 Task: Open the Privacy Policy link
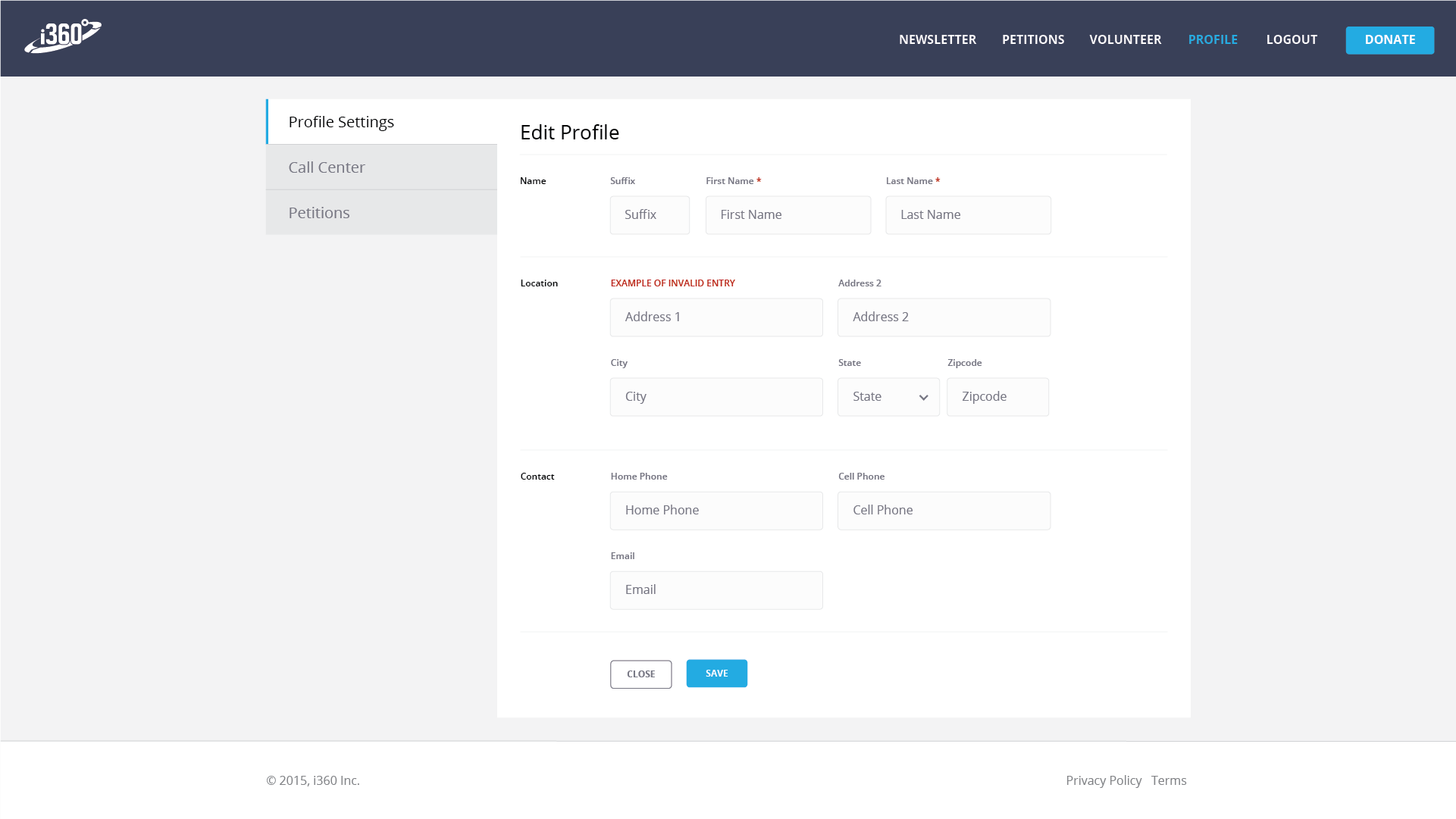point(1104,780)
